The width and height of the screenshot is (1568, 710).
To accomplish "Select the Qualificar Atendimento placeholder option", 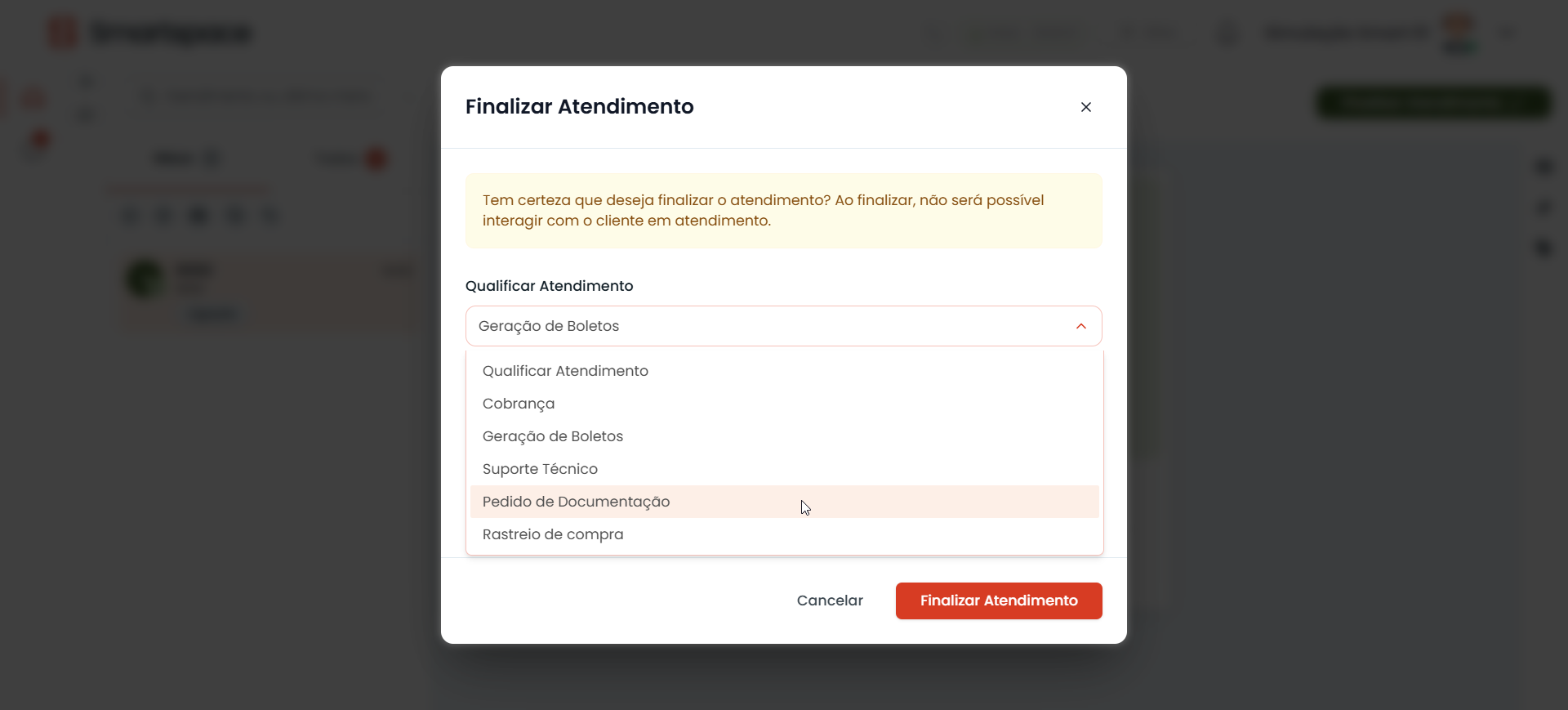I will tap(565, 371).
